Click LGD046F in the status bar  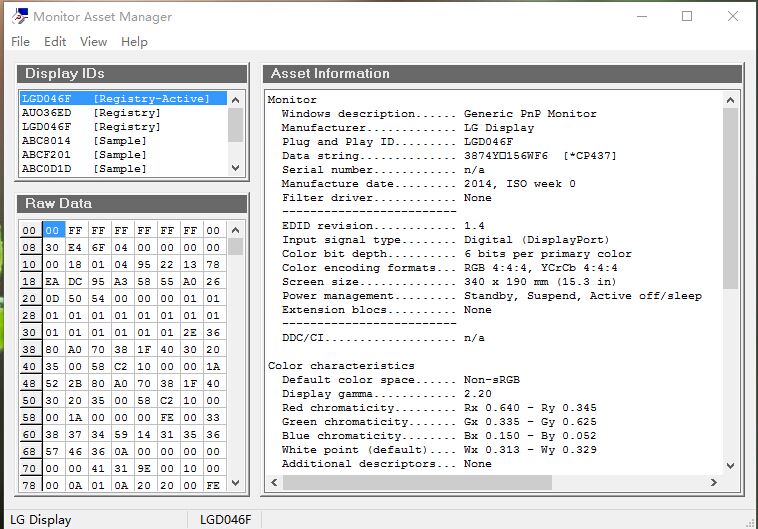(226, 520)
